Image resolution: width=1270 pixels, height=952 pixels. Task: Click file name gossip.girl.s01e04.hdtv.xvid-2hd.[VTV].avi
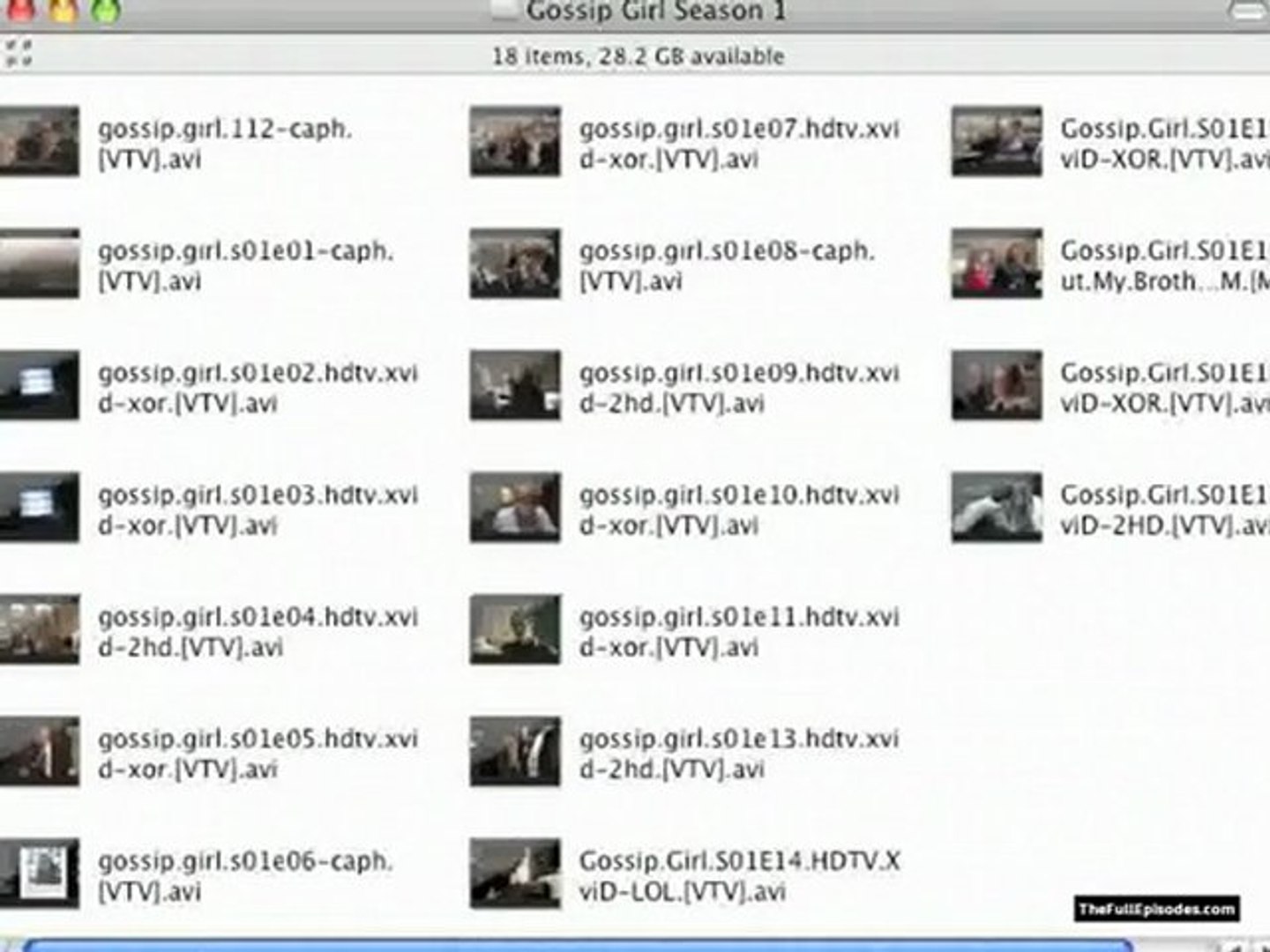(258, 631)
